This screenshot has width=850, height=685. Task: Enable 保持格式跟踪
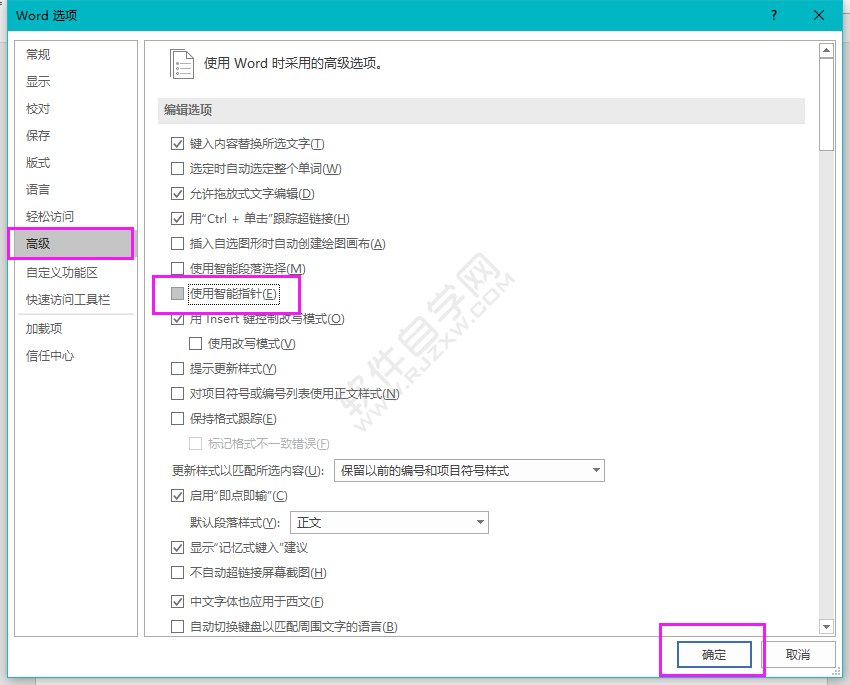click(x=177, y=418)
